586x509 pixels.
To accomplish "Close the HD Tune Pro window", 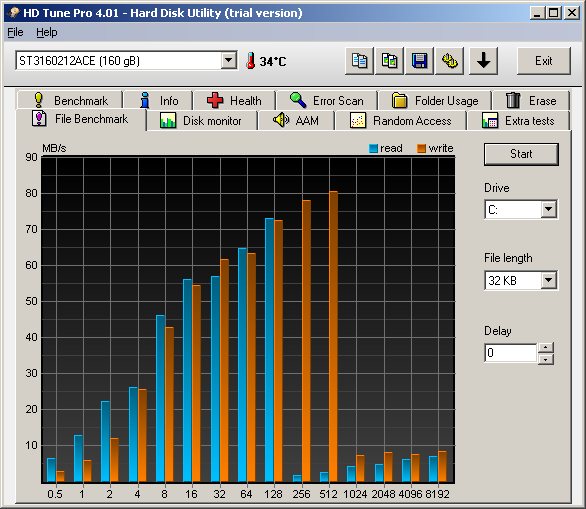I will 571,13.
